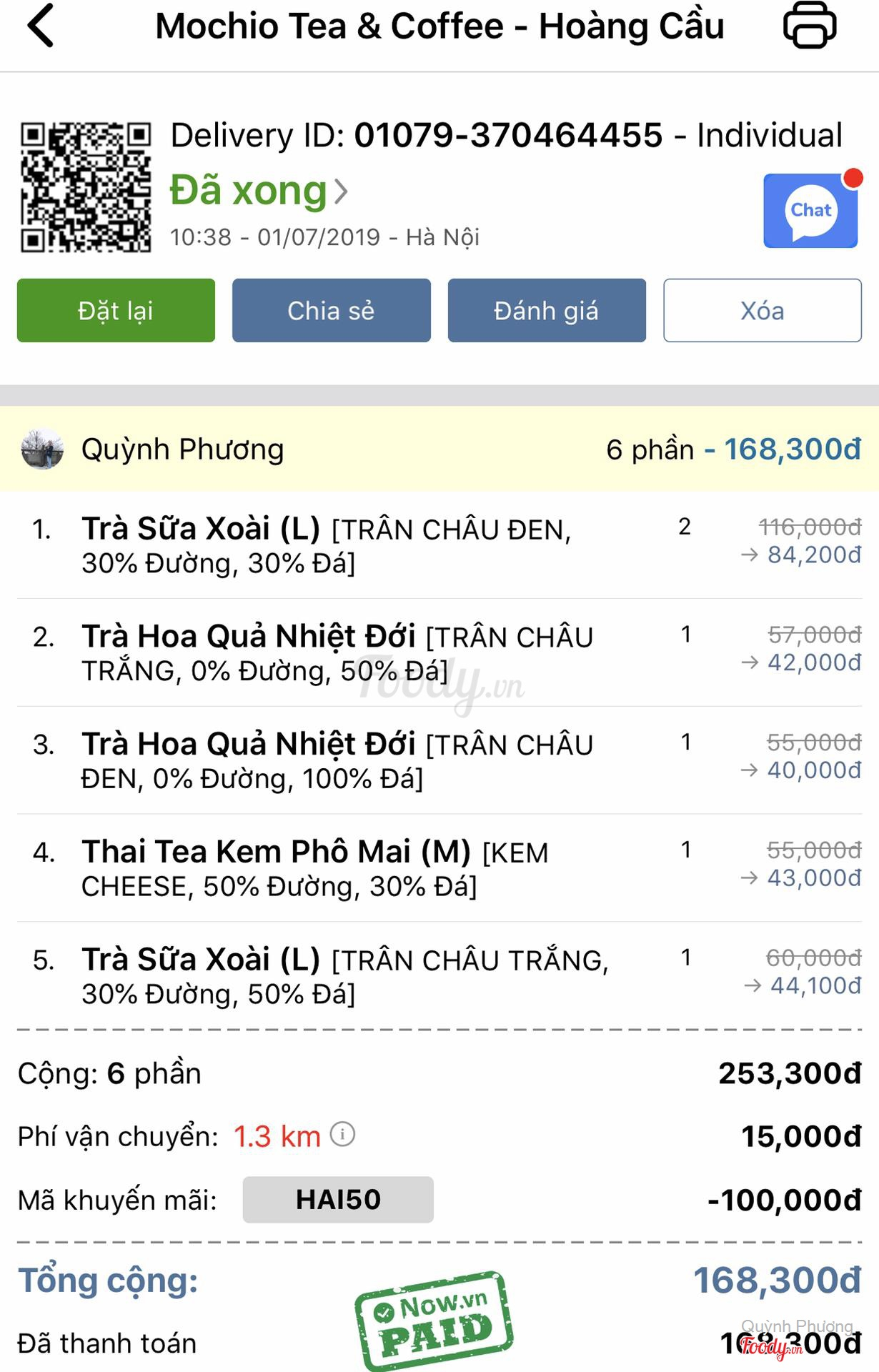Image resolution: width=879 pixels, height=1372 pixels.
Task: Tap the HAI50 promo code field
Action: [x=338, y=1199]
